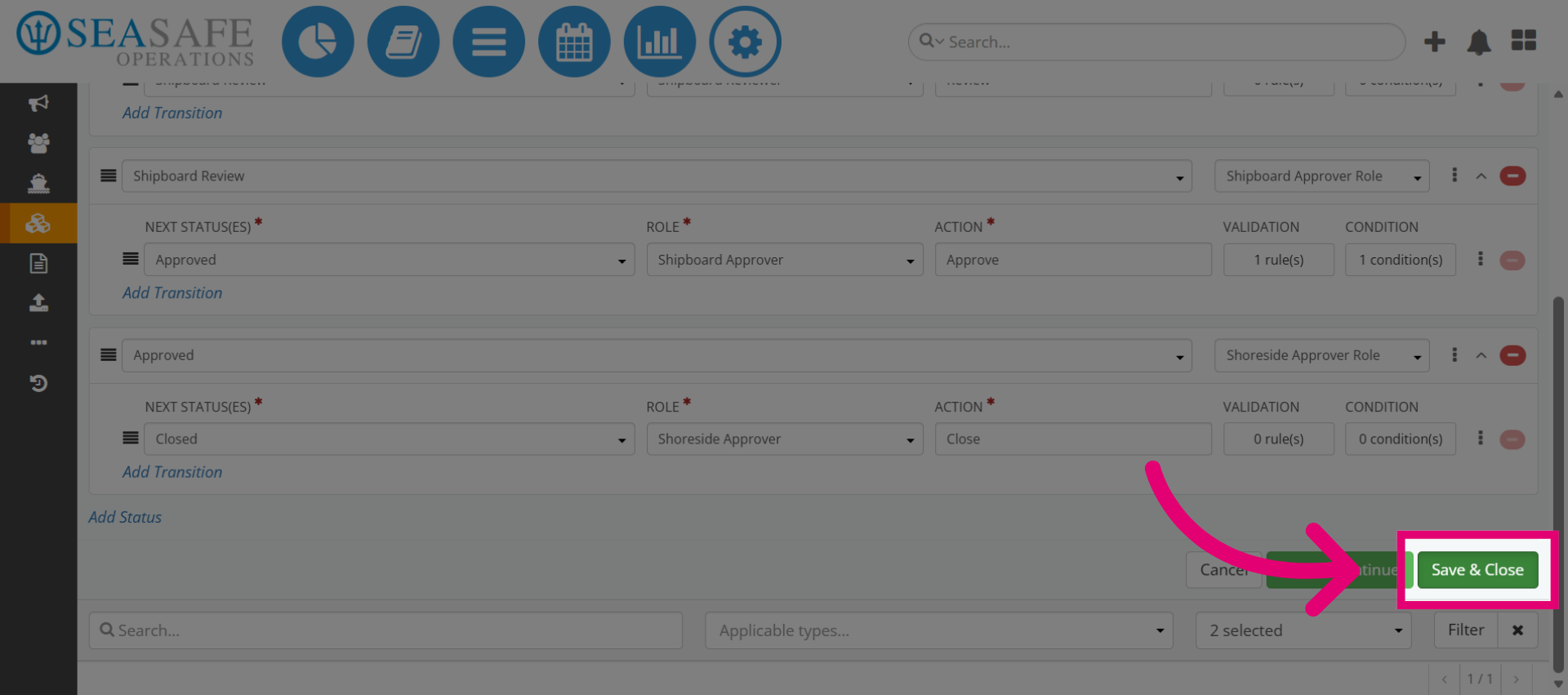The image size is (1568, 695).
Task: Remove the Approved status with red minus
Action: tap(1512, 355)
